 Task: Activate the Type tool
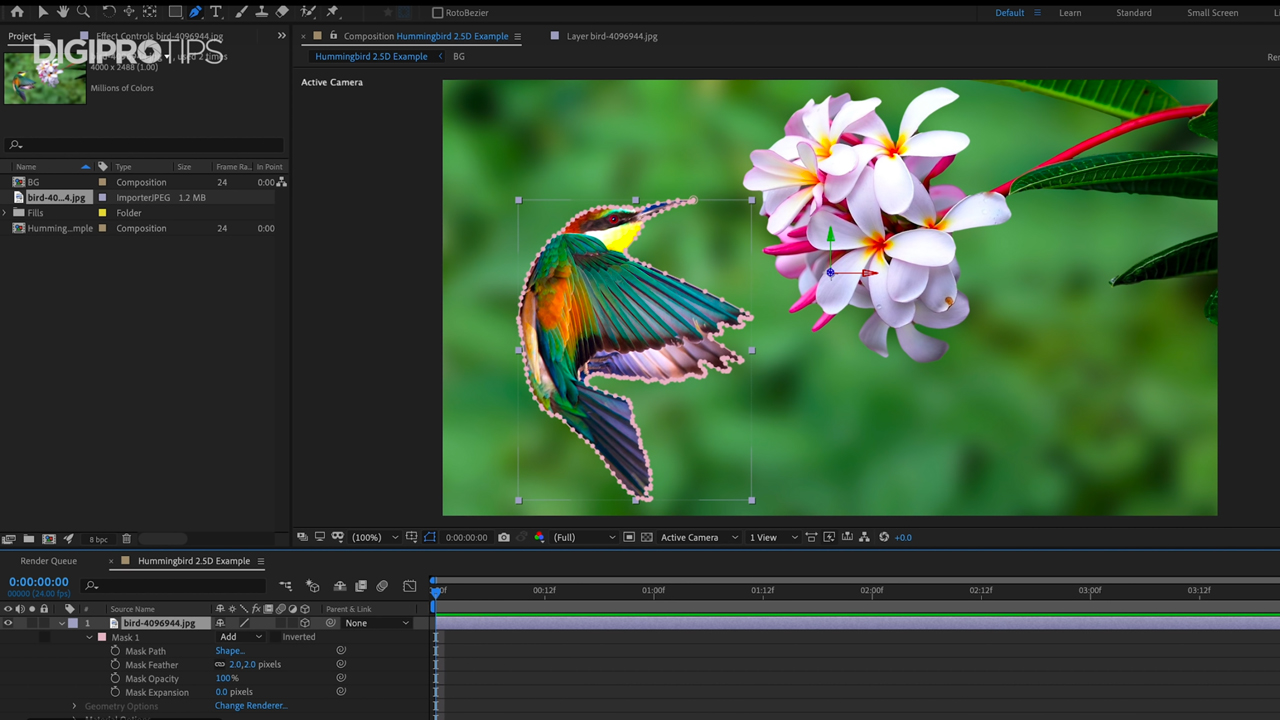pyautogui.click(x=216, y=12)
